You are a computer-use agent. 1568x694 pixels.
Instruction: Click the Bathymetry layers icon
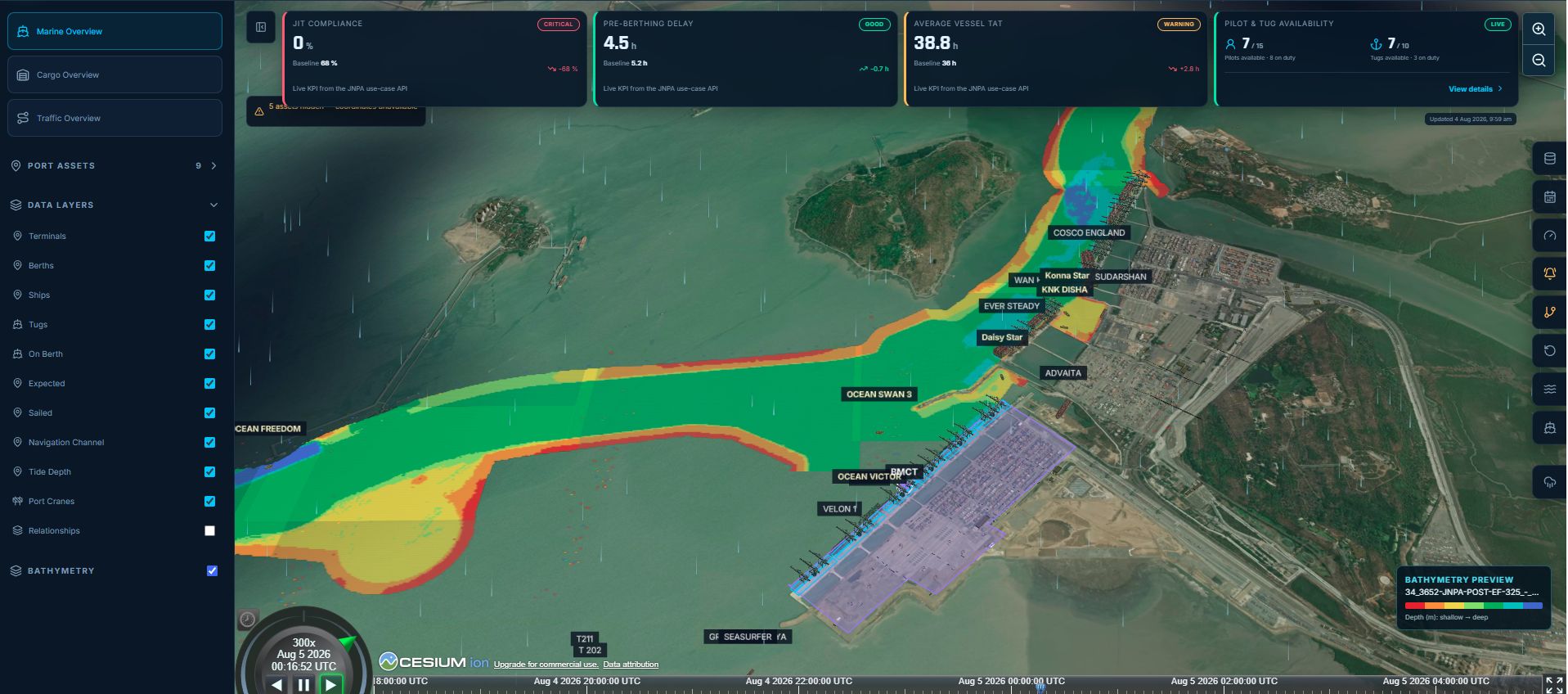(x=16, y=570)
